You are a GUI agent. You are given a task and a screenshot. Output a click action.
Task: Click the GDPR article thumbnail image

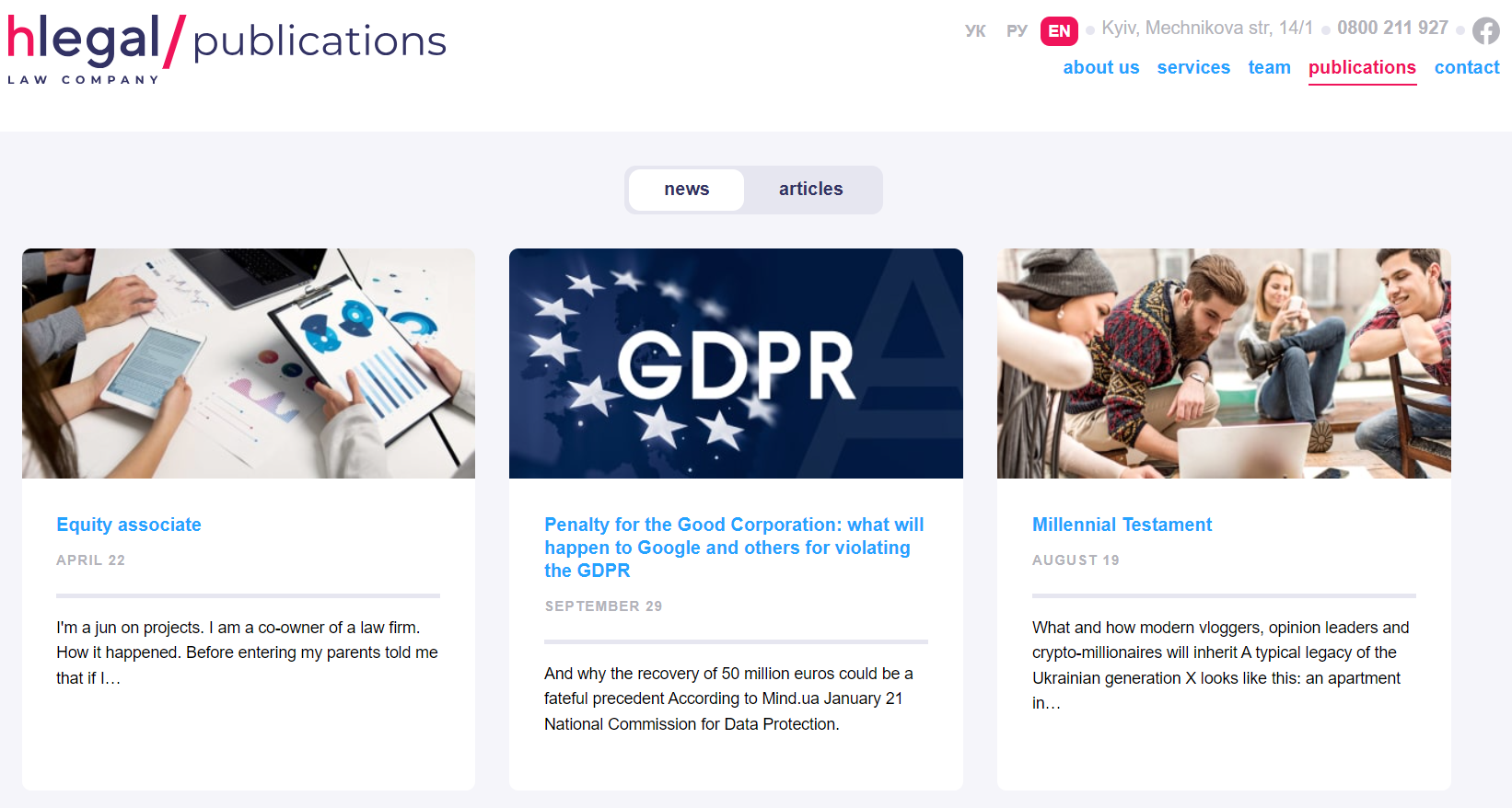[x=736, y=364]
